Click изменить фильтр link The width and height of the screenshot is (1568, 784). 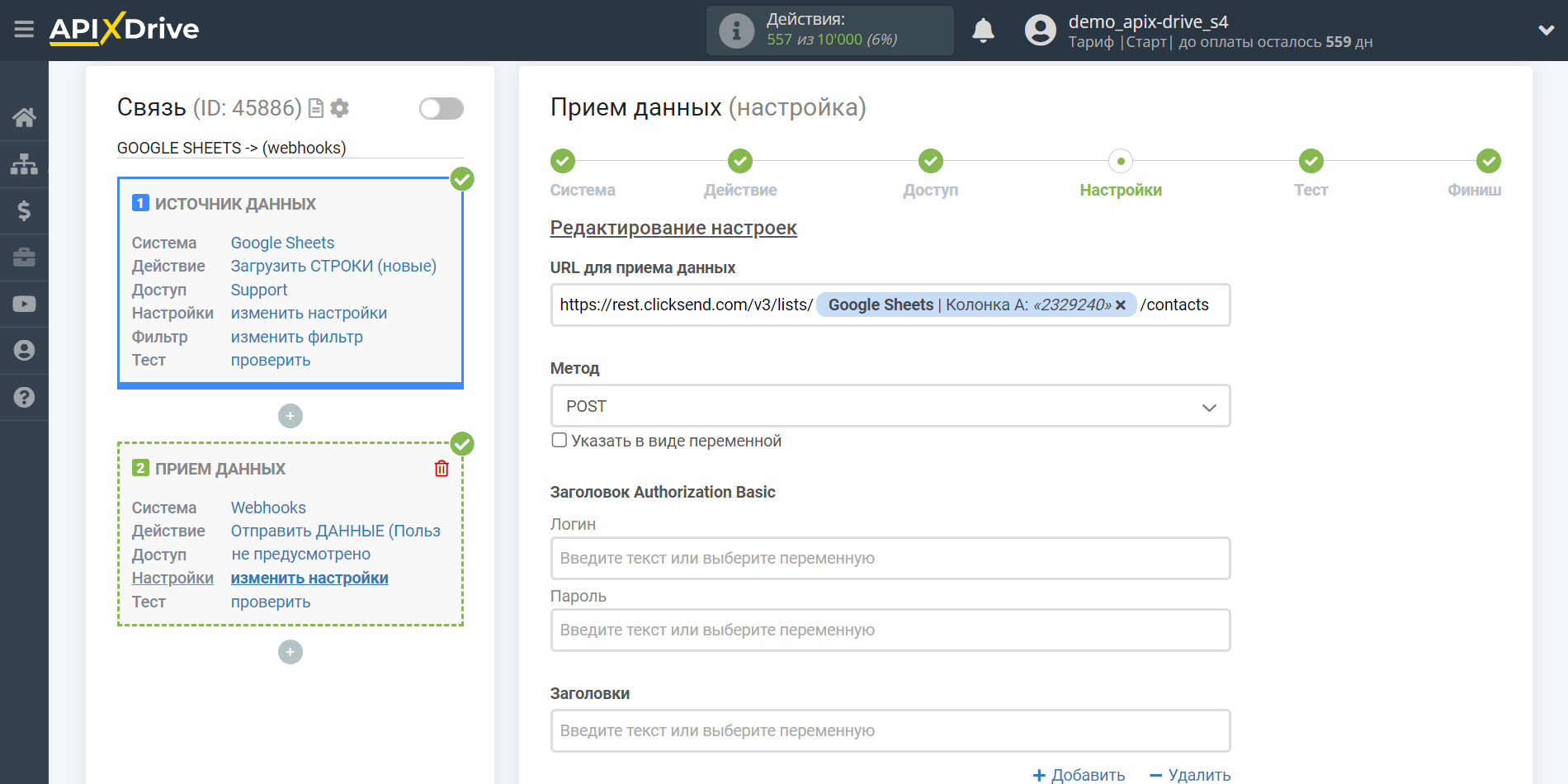tap(296, 337)
